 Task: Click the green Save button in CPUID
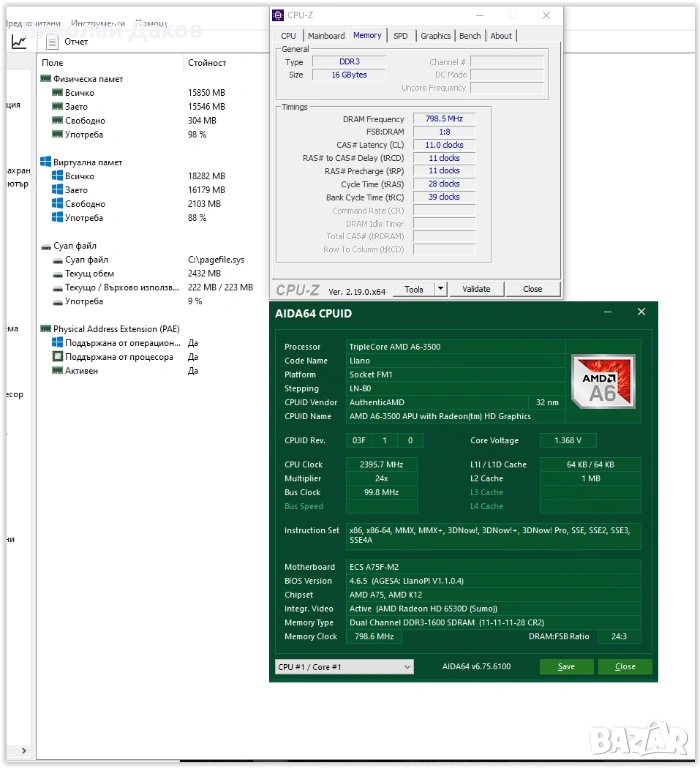566,667
